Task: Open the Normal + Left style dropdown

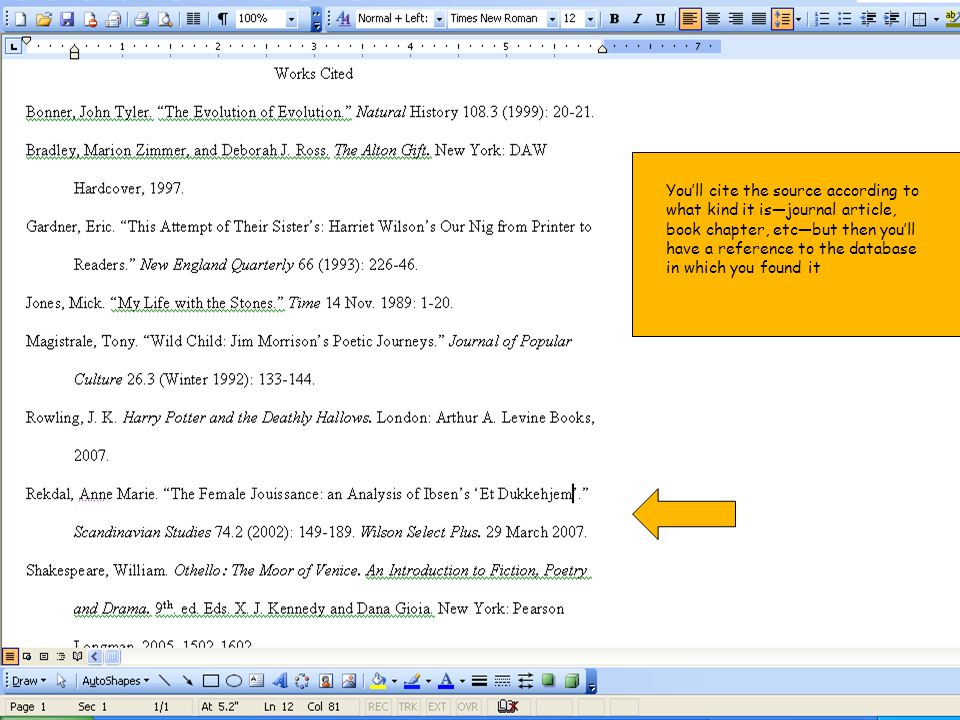Action: 439,19
